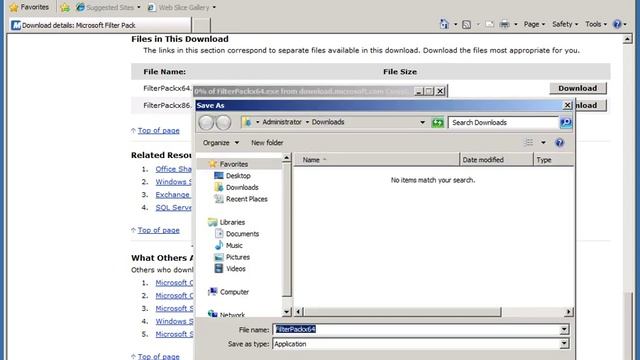Select Administrator in the address breadcrumb

pos(282,122)
